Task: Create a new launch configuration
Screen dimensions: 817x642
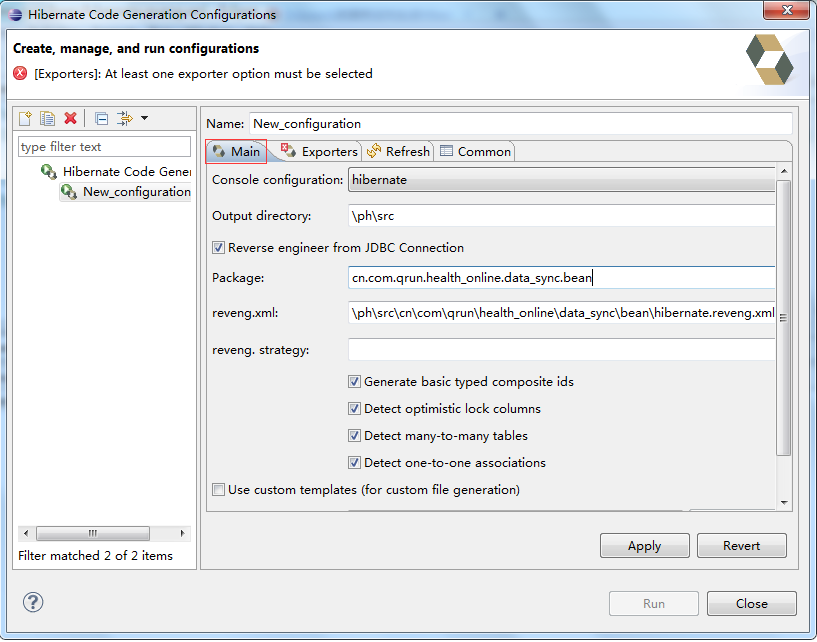Action: click(x=25, y=118)
